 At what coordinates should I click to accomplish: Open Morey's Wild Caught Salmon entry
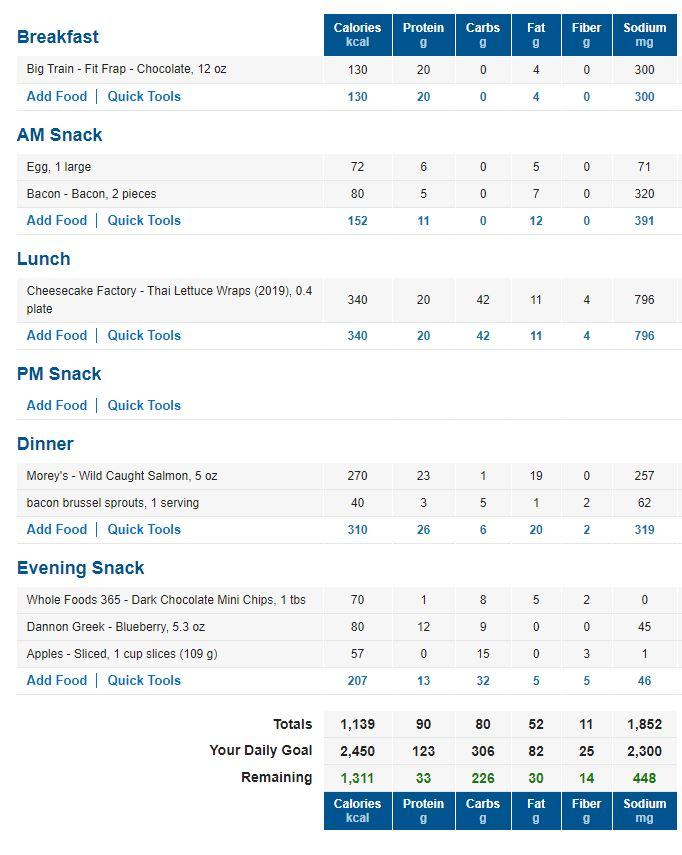click(122, 476)
